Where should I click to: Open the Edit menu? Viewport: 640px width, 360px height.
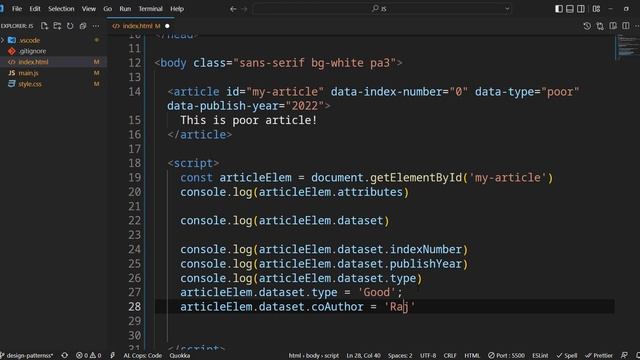click(35, 9)
